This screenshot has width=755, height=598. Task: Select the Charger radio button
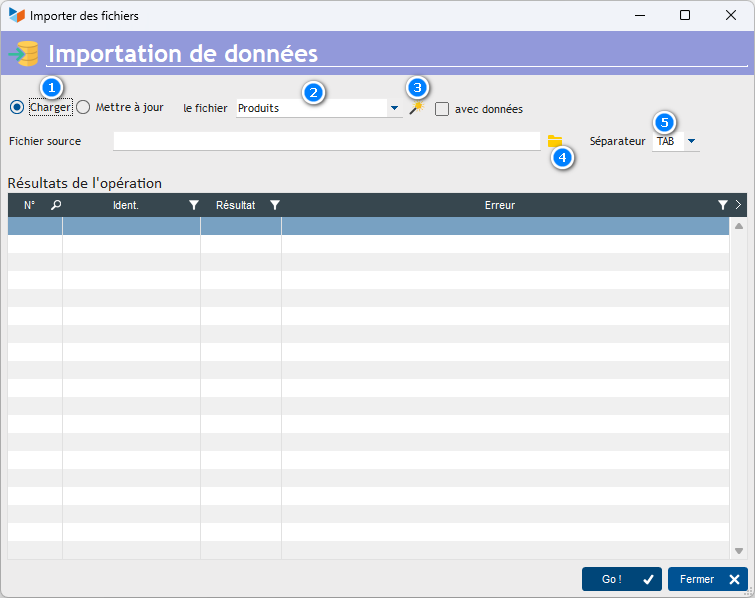[x=17, y=108]
